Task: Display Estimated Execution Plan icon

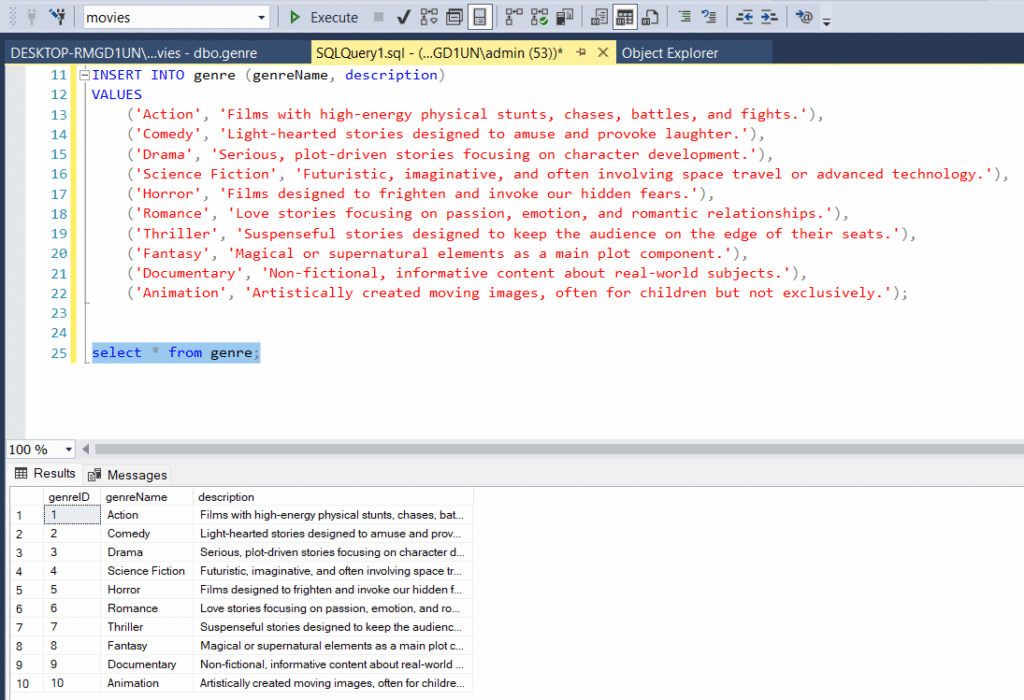Action: pyautogui.click(x=429, y=17)
